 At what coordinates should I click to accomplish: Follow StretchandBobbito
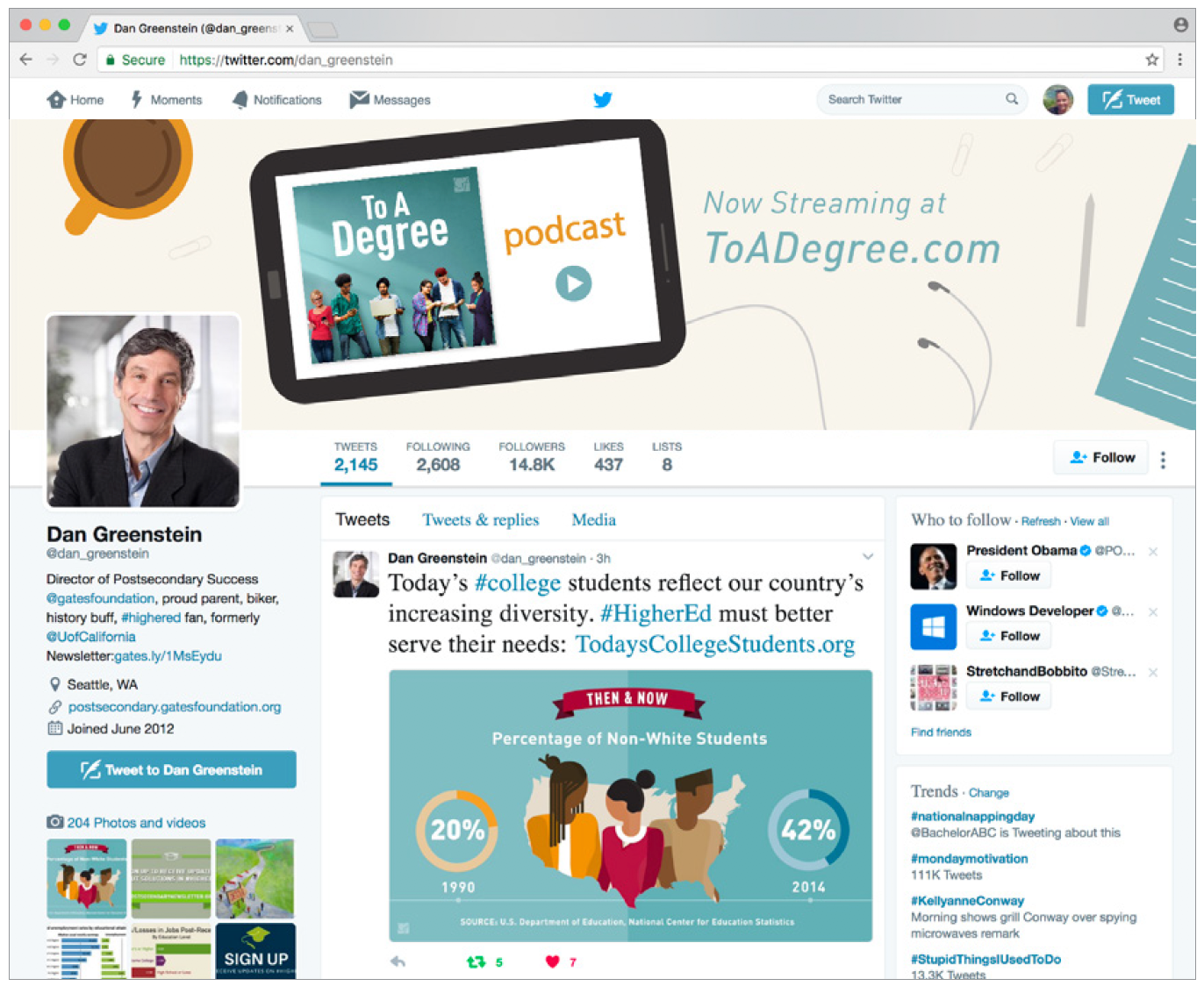(1009, 697)
